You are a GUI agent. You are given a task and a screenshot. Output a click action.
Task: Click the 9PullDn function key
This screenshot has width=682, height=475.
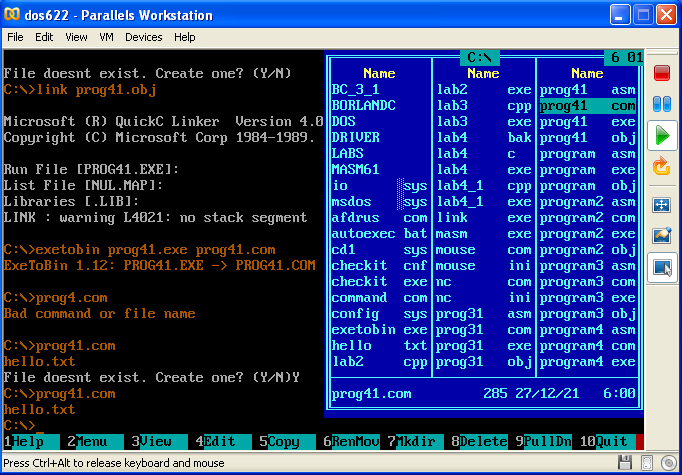point(543,442)
